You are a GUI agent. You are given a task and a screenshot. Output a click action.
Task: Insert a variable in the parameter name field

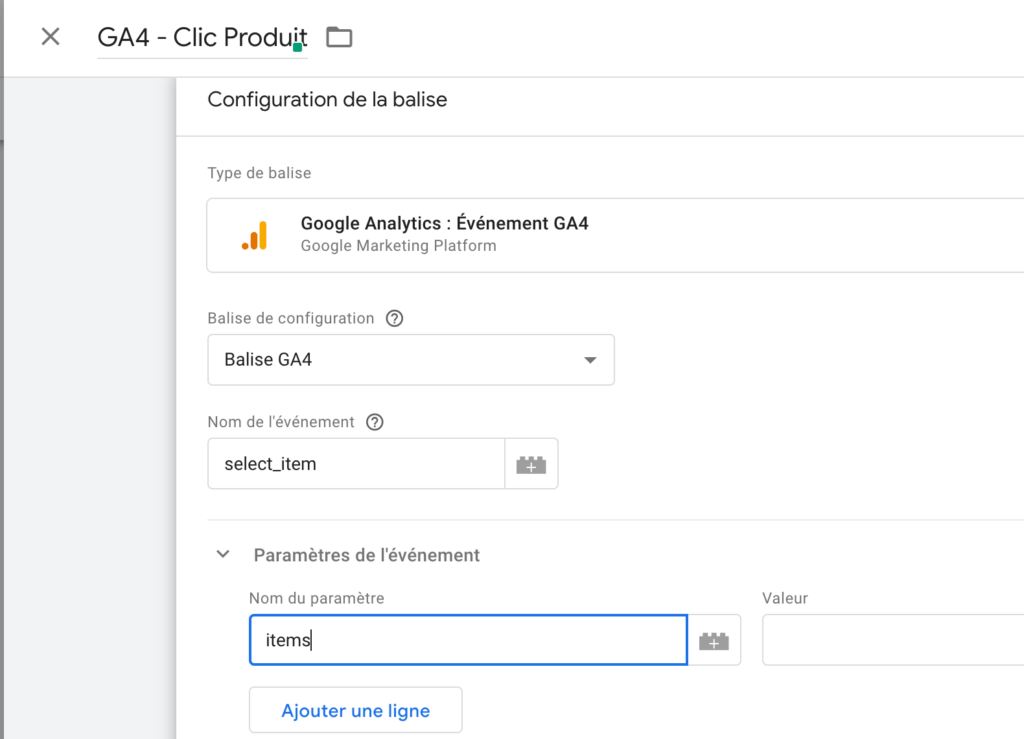pyautogui.click(x=714, y=640)
